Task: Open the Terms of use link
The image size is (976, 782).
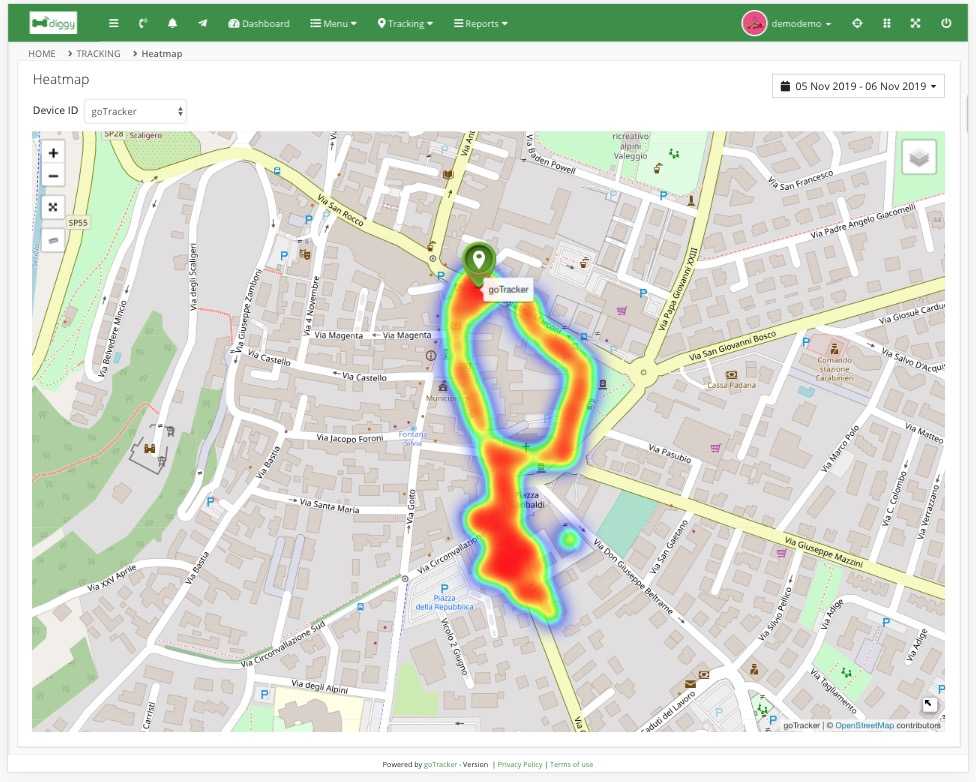Action: (x=571, y=764)
